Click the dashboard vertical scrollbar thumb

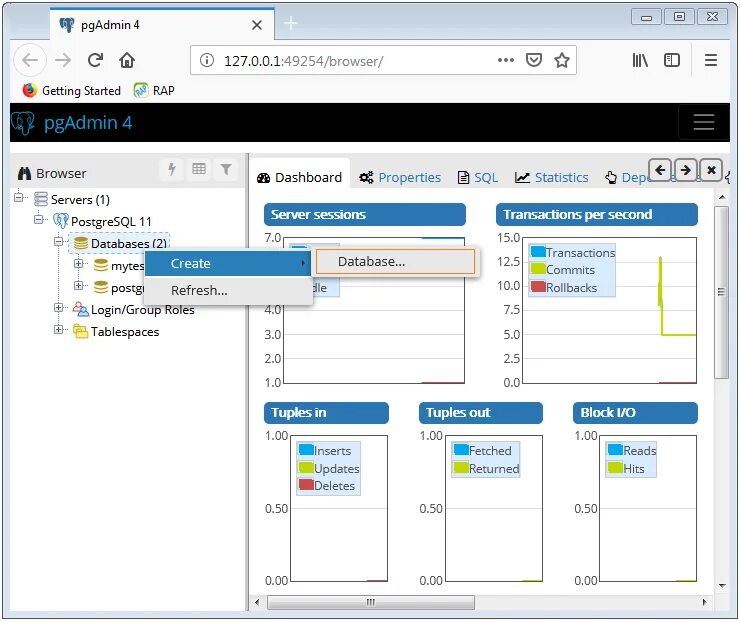point(721,292)
